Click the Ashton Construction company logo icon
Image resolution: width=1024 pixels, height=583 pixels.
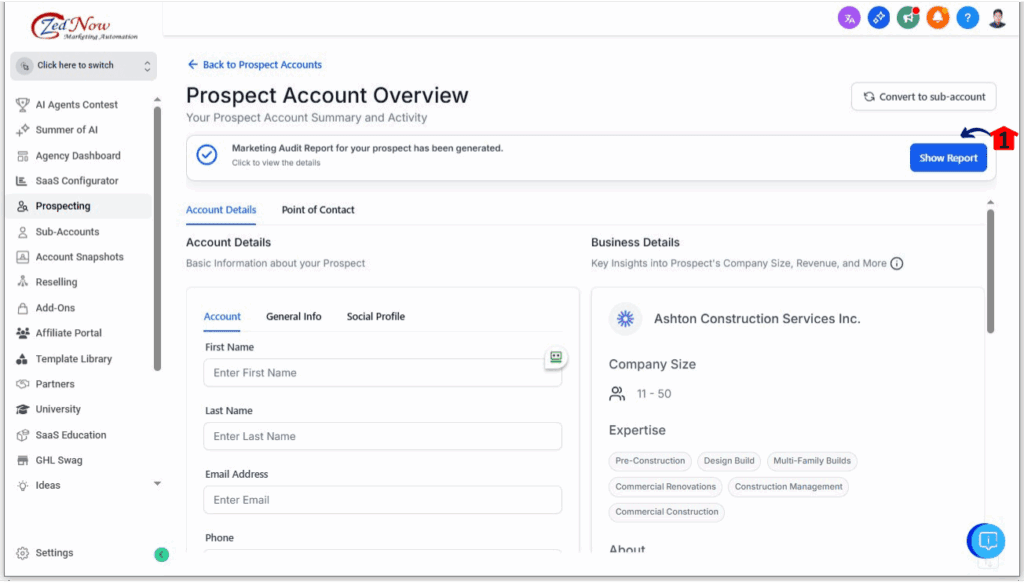point(625,319)
